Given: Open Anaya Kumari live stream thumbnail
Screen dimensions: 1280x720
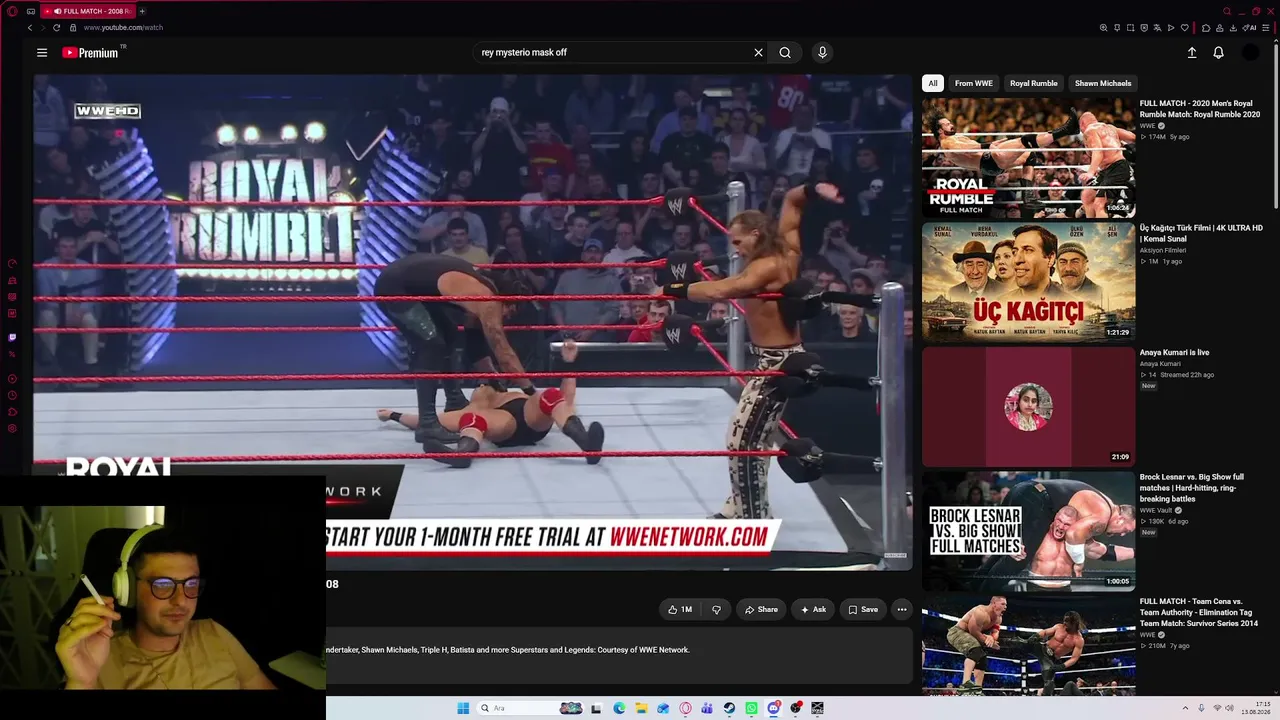Looking at the screenshot, I should [1028, 407].
